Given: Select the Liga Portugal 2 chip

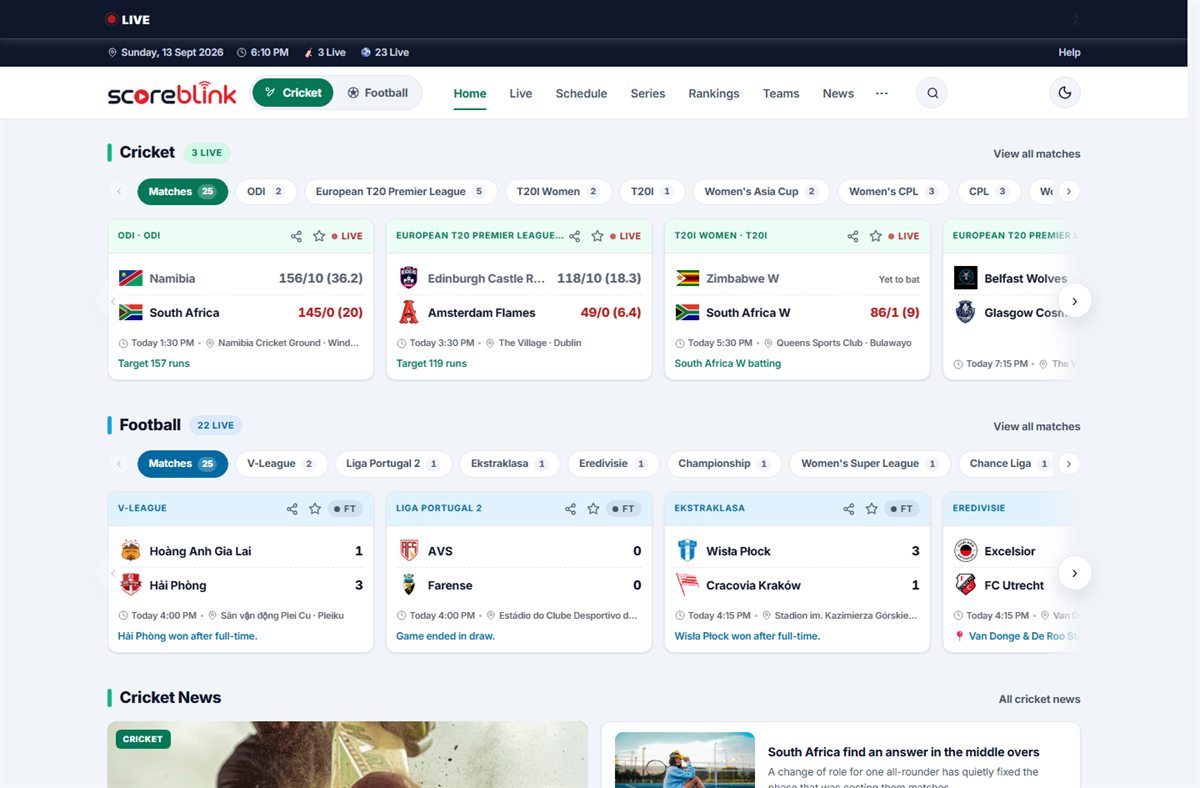Looking at the screenshot, I should pos(393,464).
